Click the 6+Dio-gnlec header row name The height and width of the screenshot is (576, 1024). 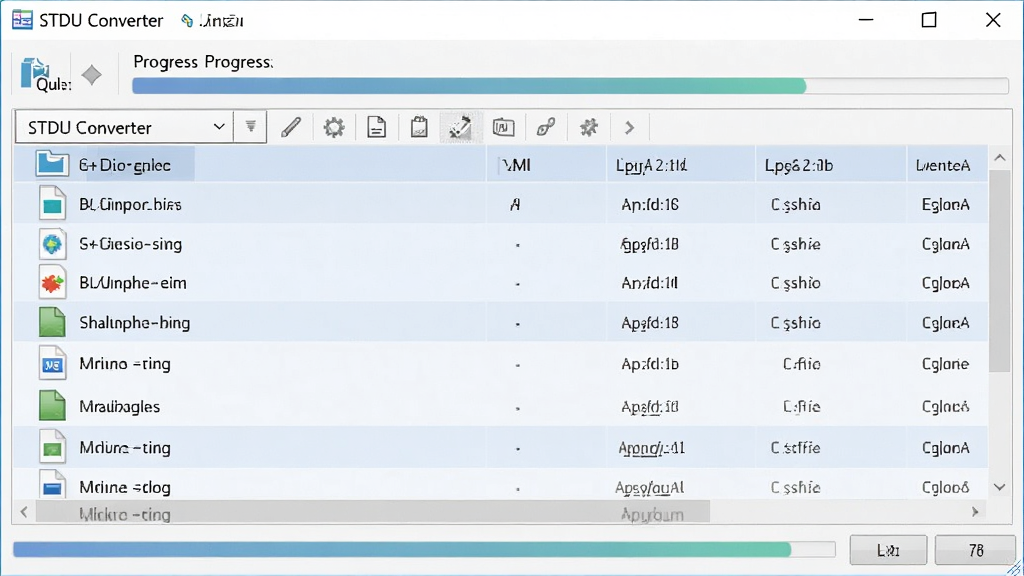[125, 165]
